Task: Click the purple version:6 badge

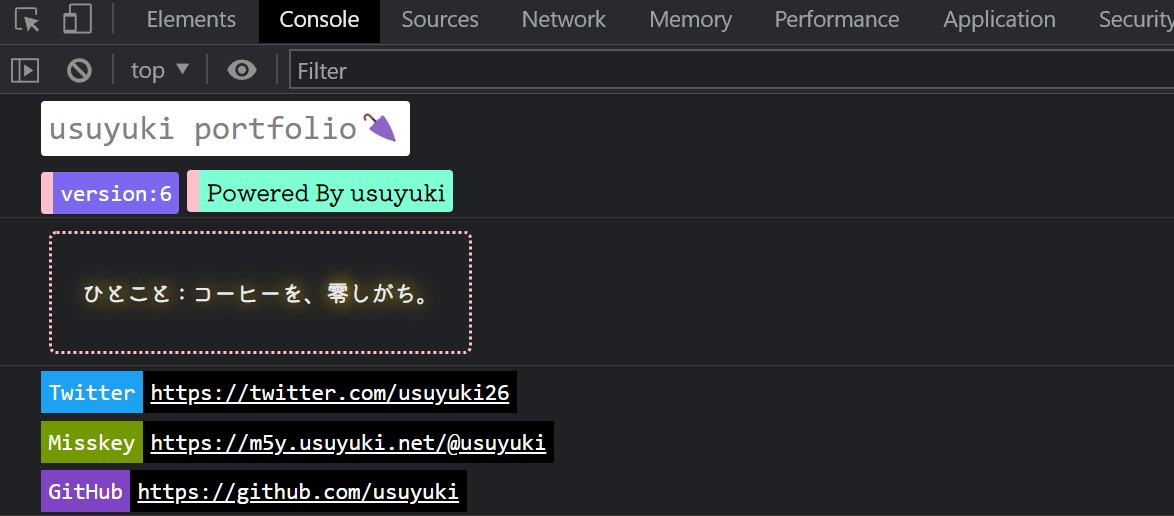Action: point(115,193)
